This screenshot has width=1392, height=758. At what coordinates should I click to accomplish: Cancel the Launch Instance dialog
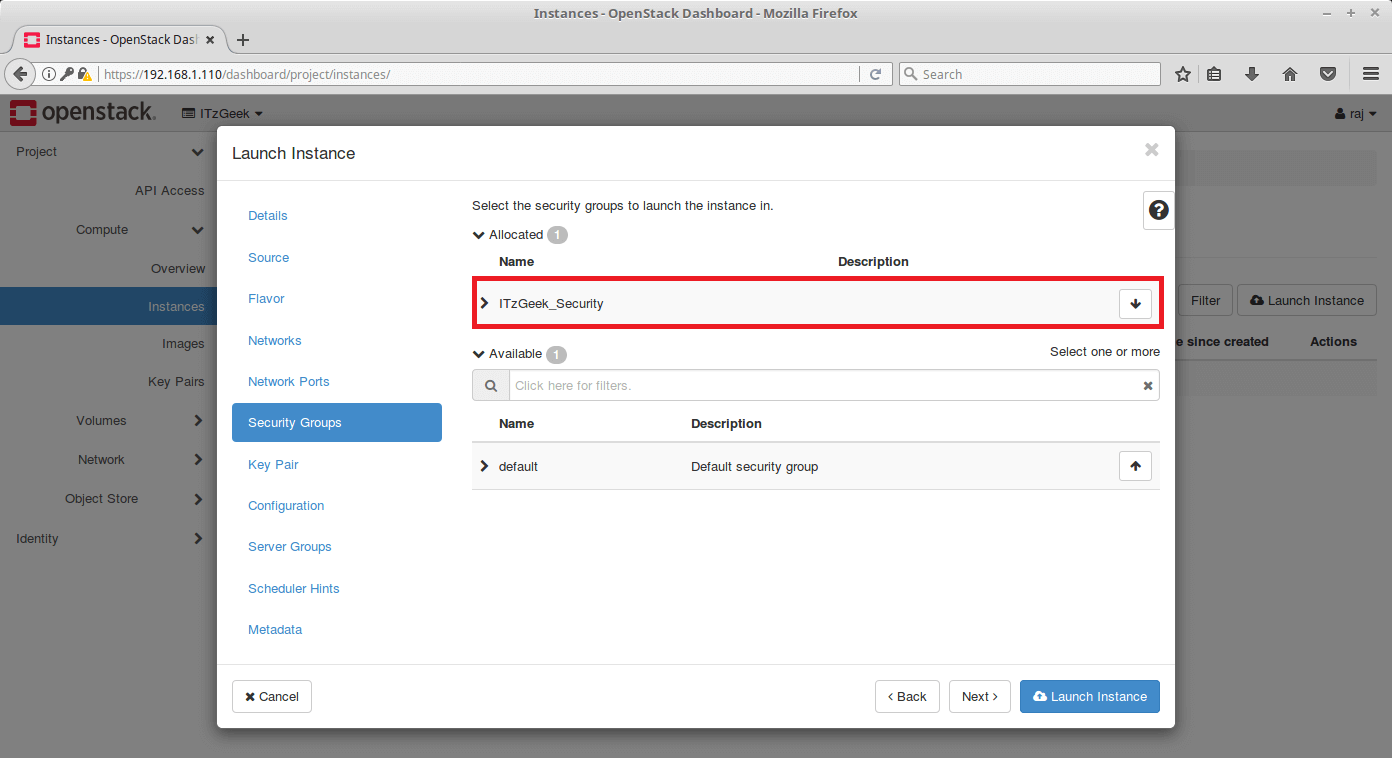[272, 697]
